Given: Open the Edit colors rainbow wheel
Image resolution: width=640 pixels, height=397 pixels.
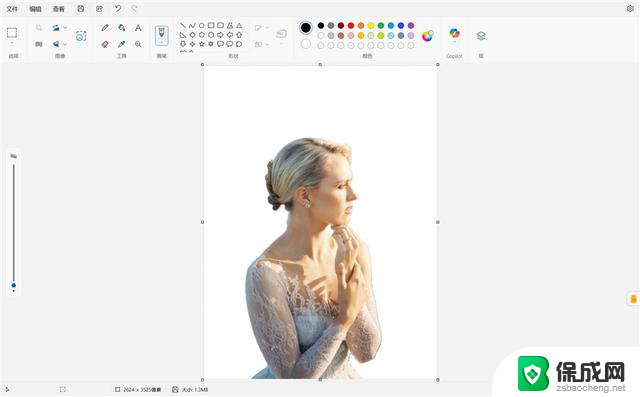Looking at the screenshot, I should 427,36.
